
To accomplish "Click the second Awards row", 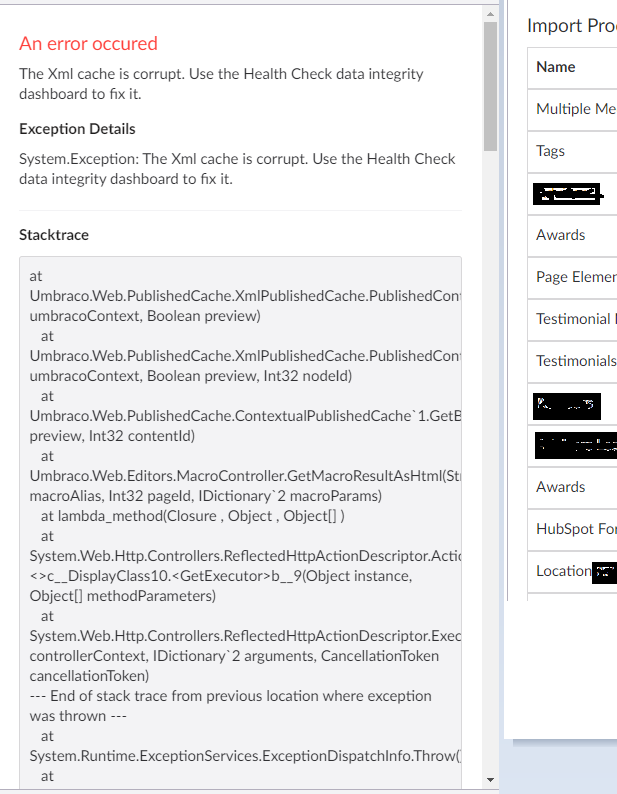I will [572, 488].
